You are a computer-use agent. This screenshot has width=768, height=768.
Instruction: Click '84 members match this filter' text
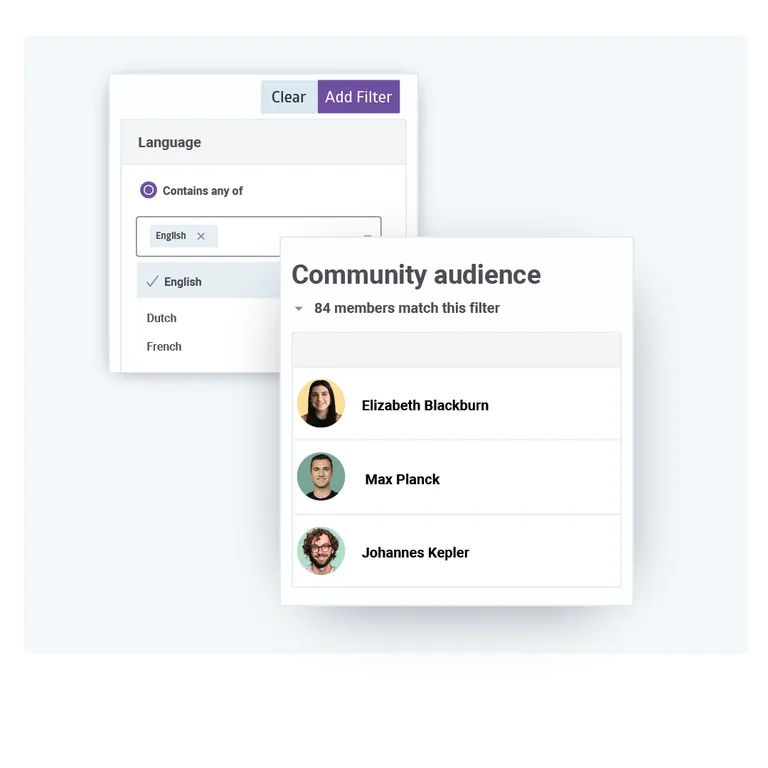(x=407, y=308)
